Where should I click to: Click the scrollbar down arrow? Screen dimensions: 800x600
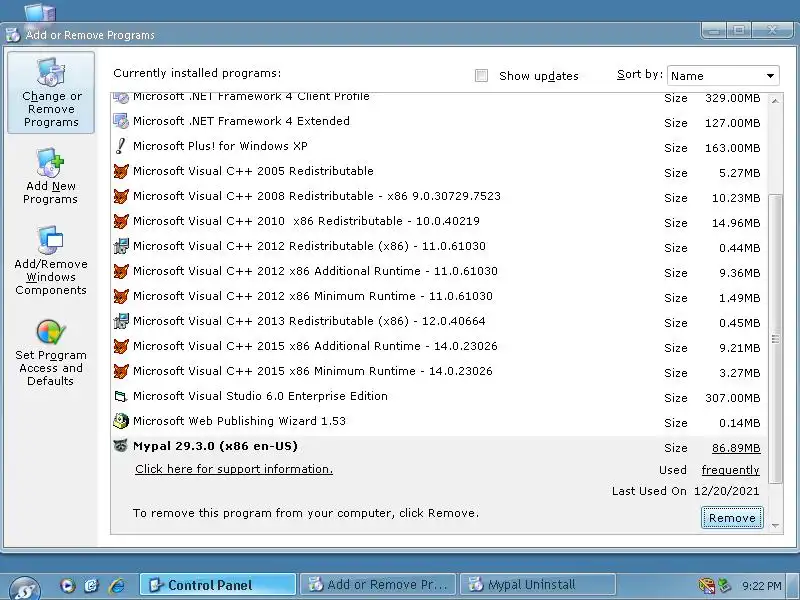(775, 526)
